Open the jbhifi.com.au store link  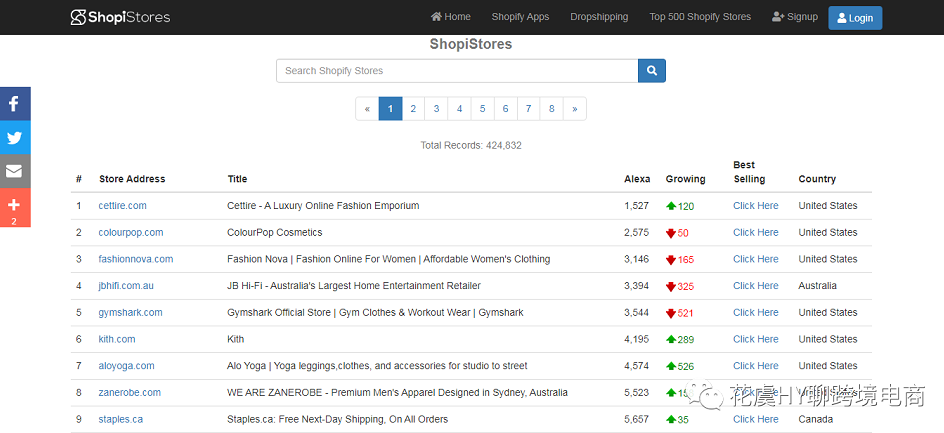(126, 286)
